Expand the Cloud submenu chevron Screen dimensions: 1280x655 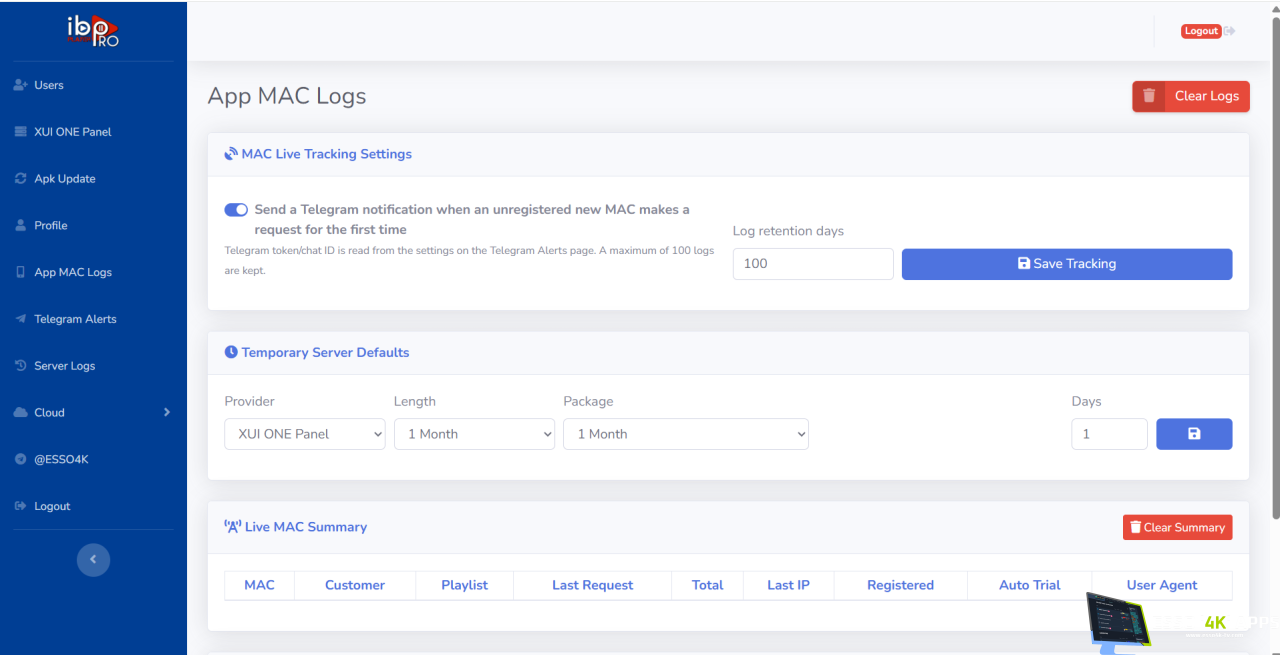tap(167, 412)
